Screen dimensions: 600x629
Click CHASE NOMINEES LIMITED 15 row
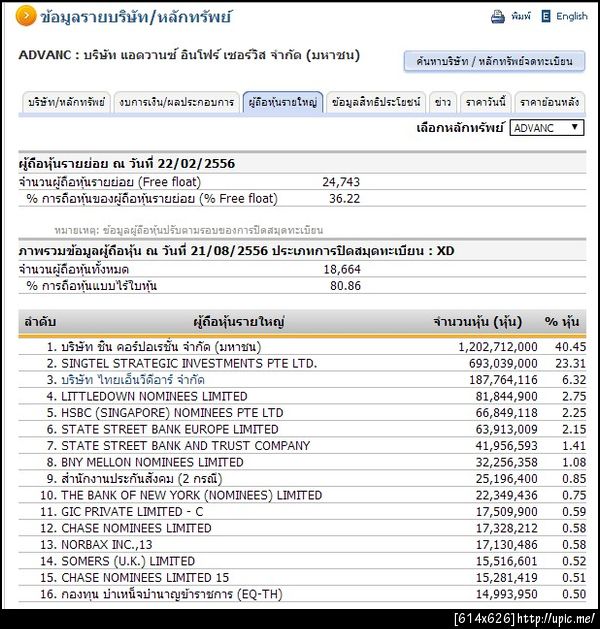click(302, 577)
